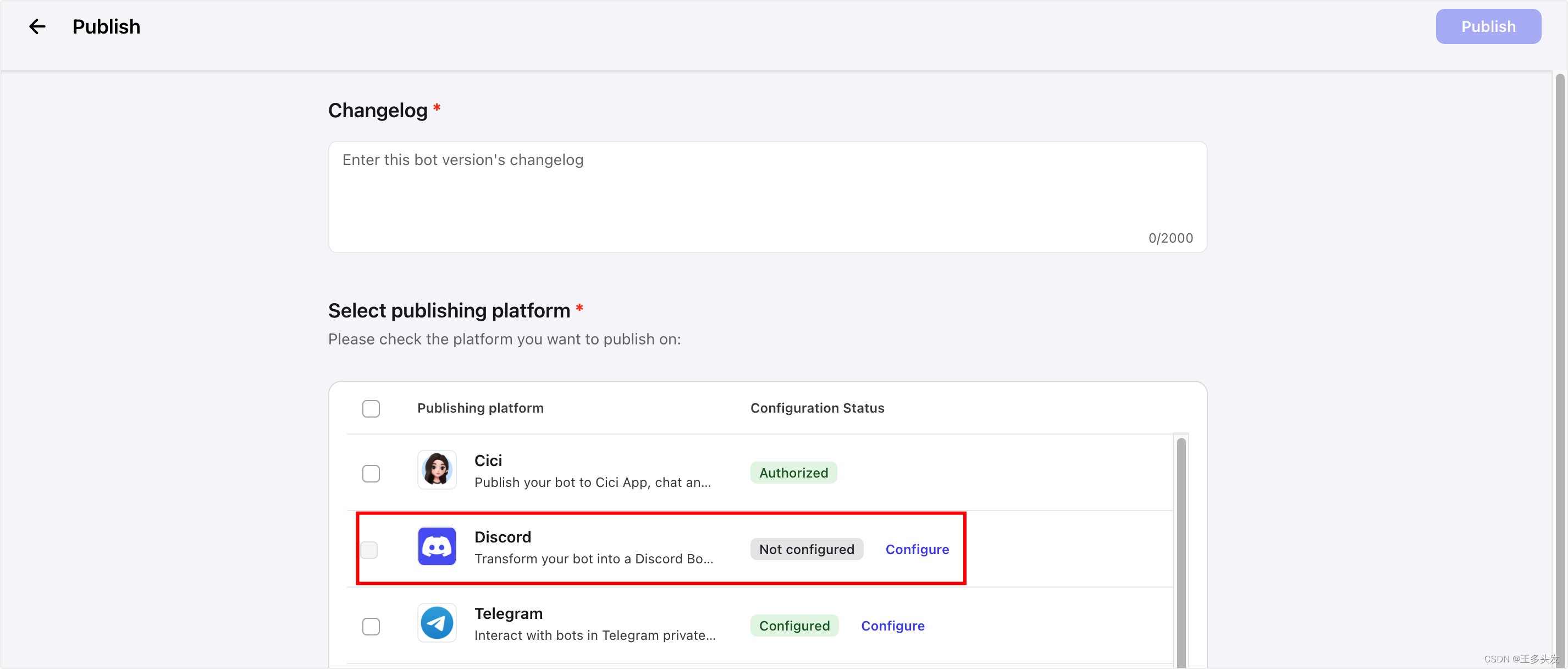Viewport: 1568px width, 669px height.
Task: Click the Publishing platform column header
Action: pos(479,408)
